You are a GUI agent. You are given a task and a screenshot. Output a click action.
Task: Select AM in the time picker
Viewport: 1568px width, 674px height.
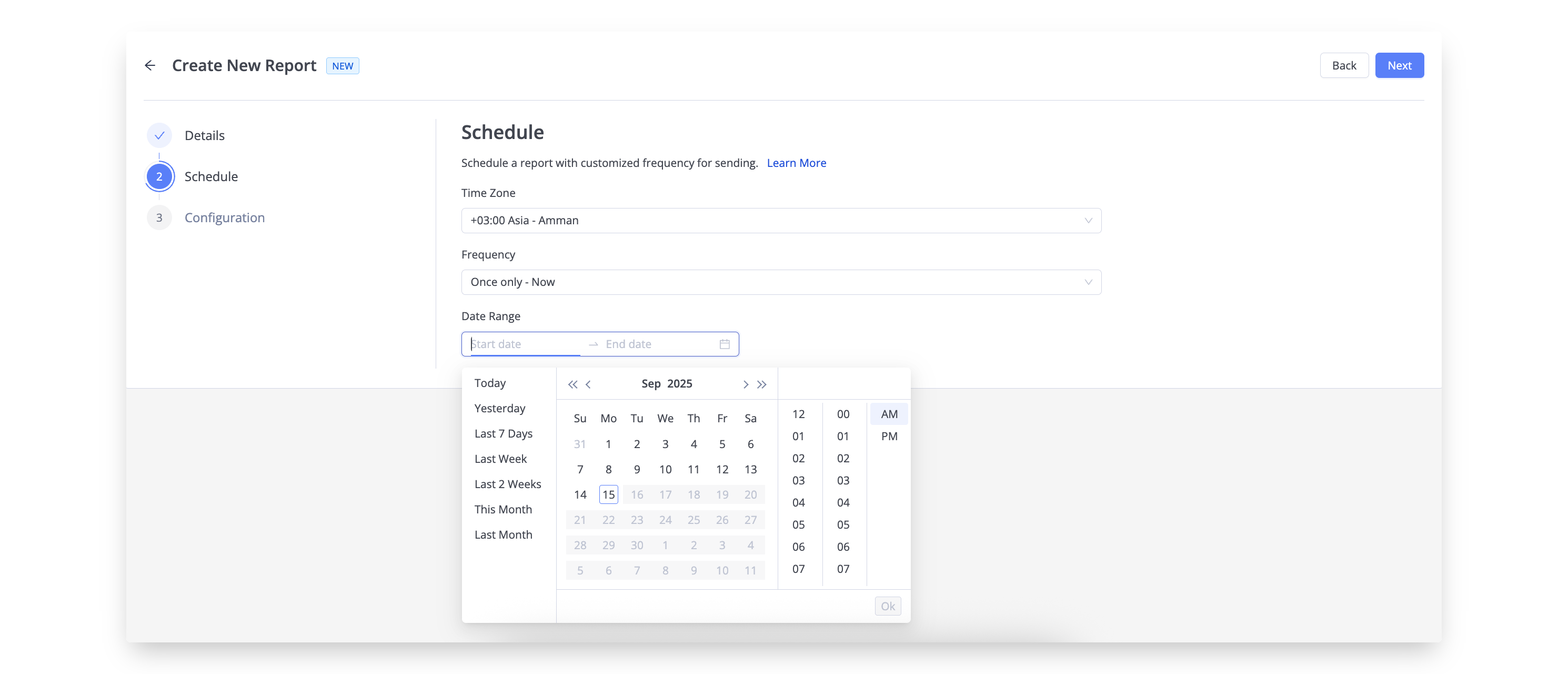pyautogui.click(x=889, y=414)
